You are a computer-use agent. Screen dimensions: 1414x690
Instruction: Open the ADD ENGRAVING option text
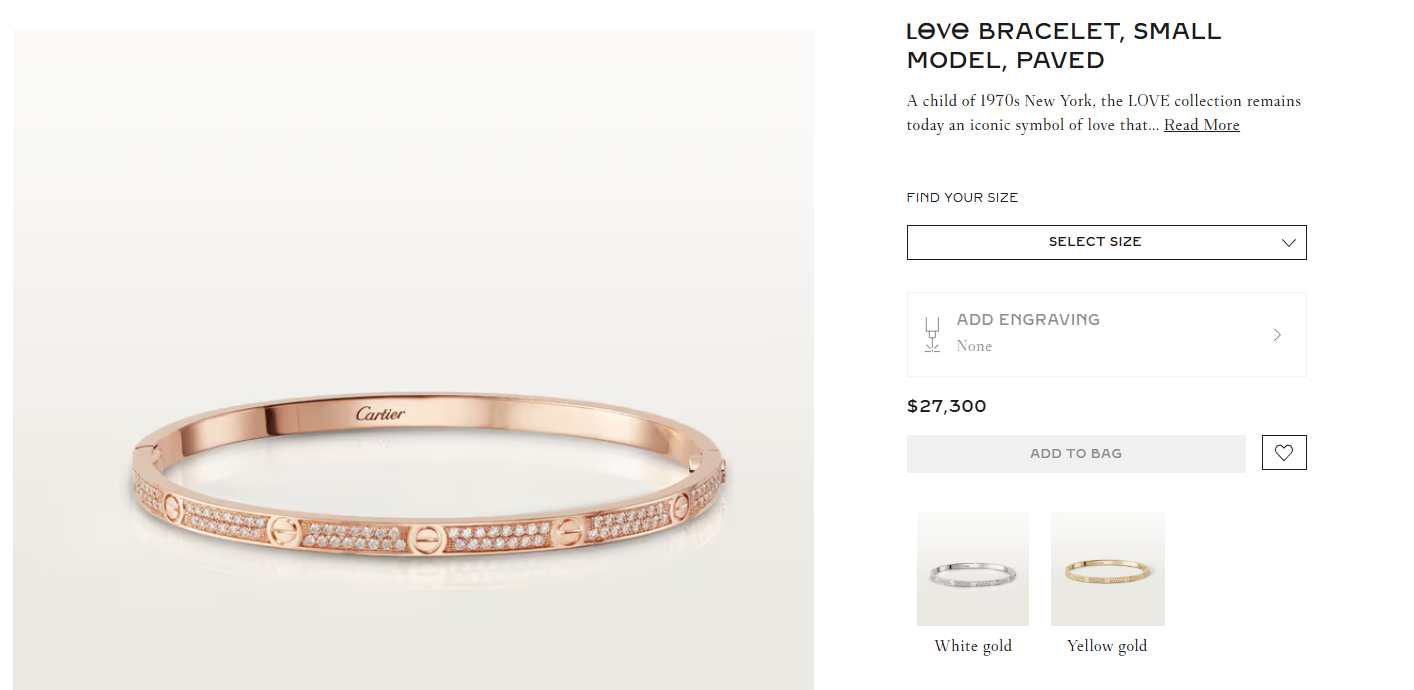(x=1028, y=320)
